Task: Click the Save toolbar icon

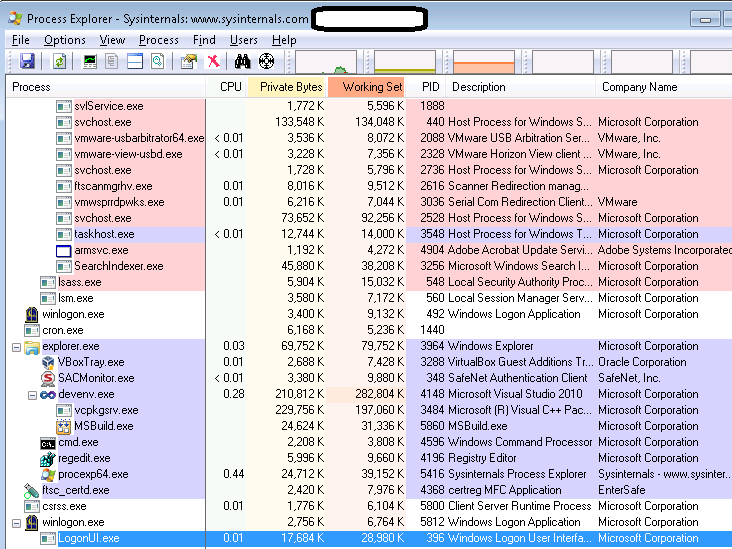Action: click(x=27, y=62)
